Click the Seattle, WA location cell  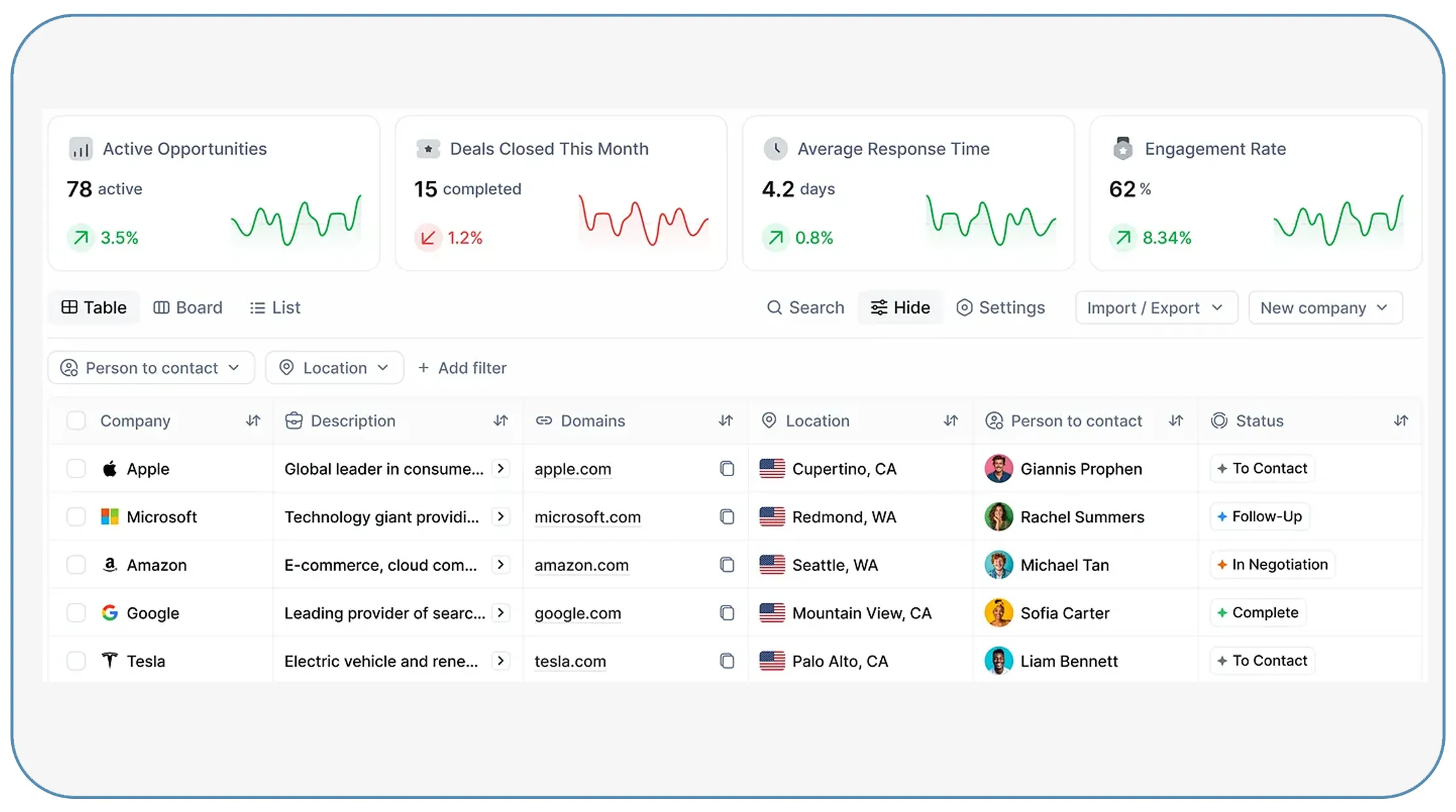click(861, 564)
